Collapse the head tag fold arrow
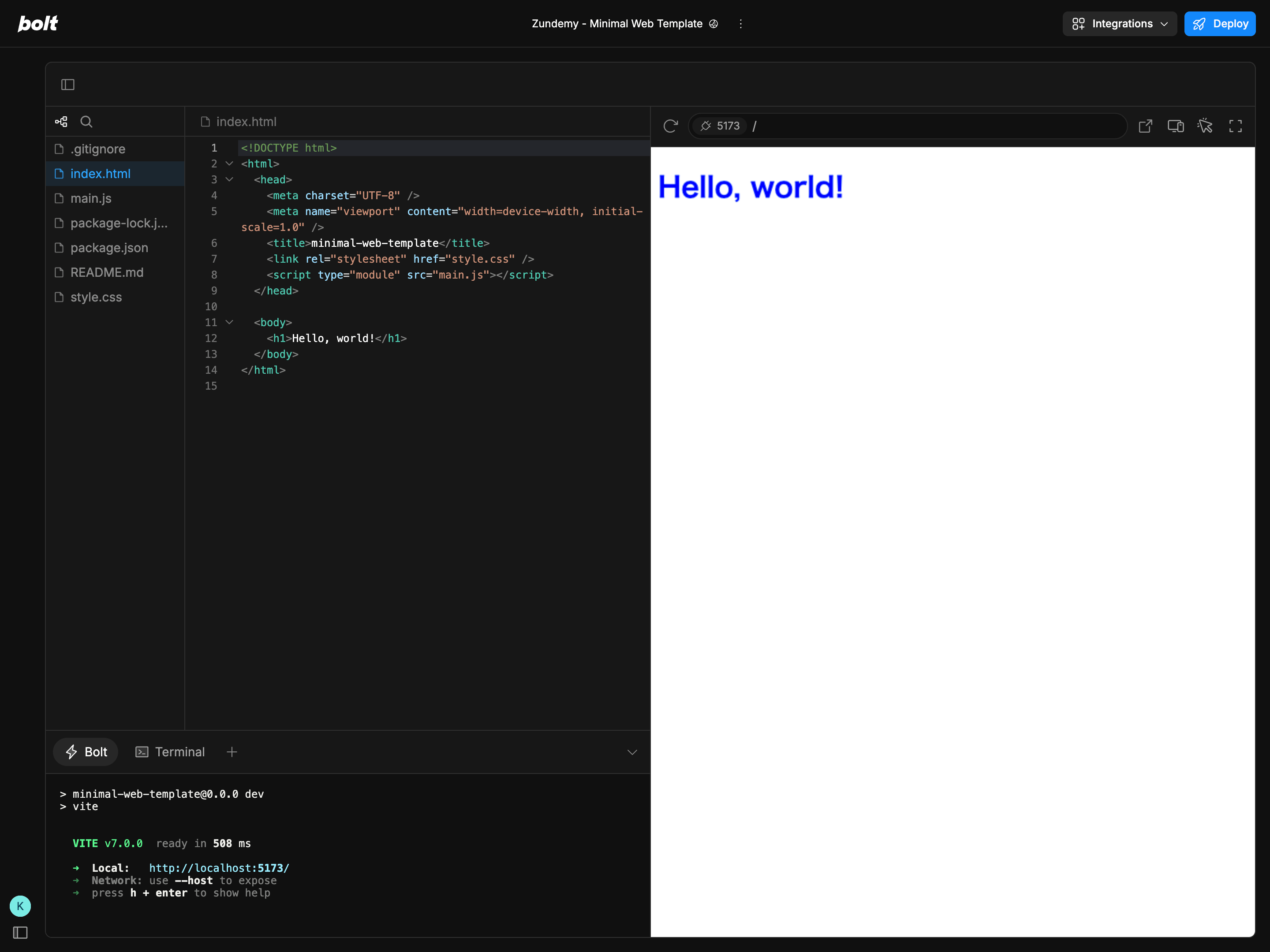1270x952 pixels. click(x=229, y=180)
